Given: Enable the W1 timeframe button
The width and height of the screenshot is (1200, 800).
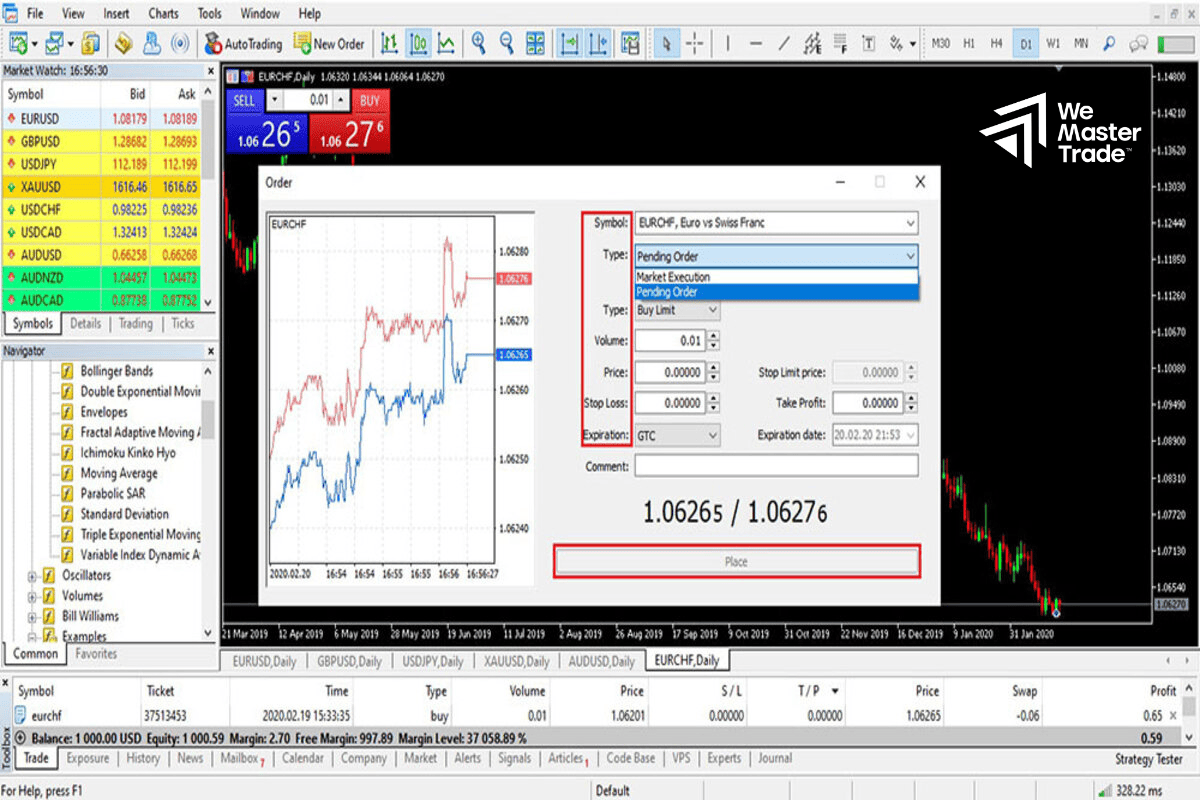Looking at the screenshot, I should (1053, 44).
